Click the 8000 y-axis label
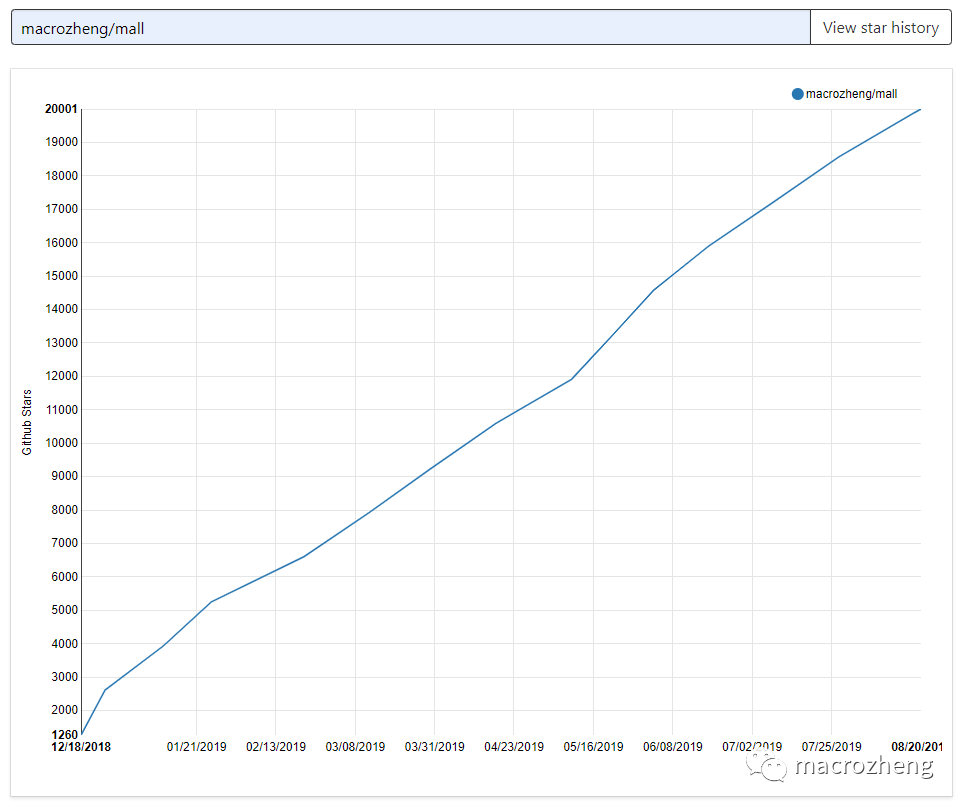 pos(64,510)
